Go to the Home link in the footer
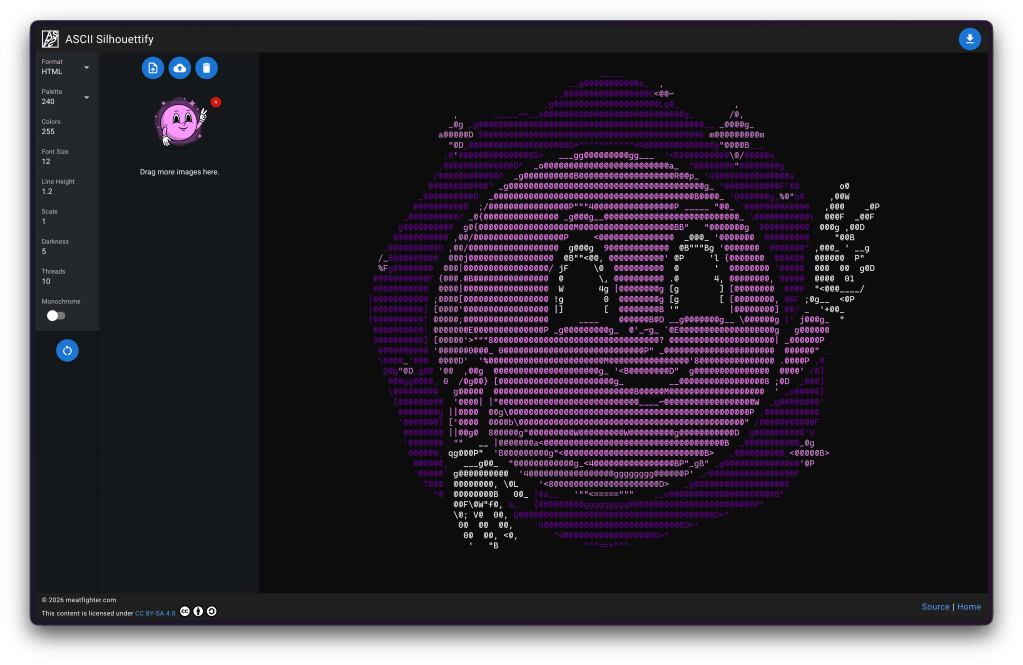Viewport: 1023px width, 665px height. pyautogui.click(x=969, y=607)
